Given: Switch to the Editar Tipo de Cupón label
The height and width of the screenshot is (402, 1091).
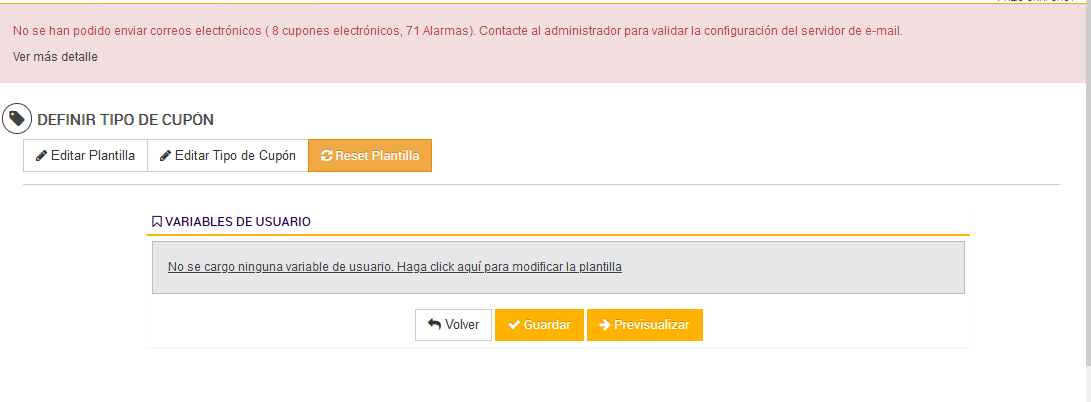Looking at the screenshot, I should pos(235,156).
